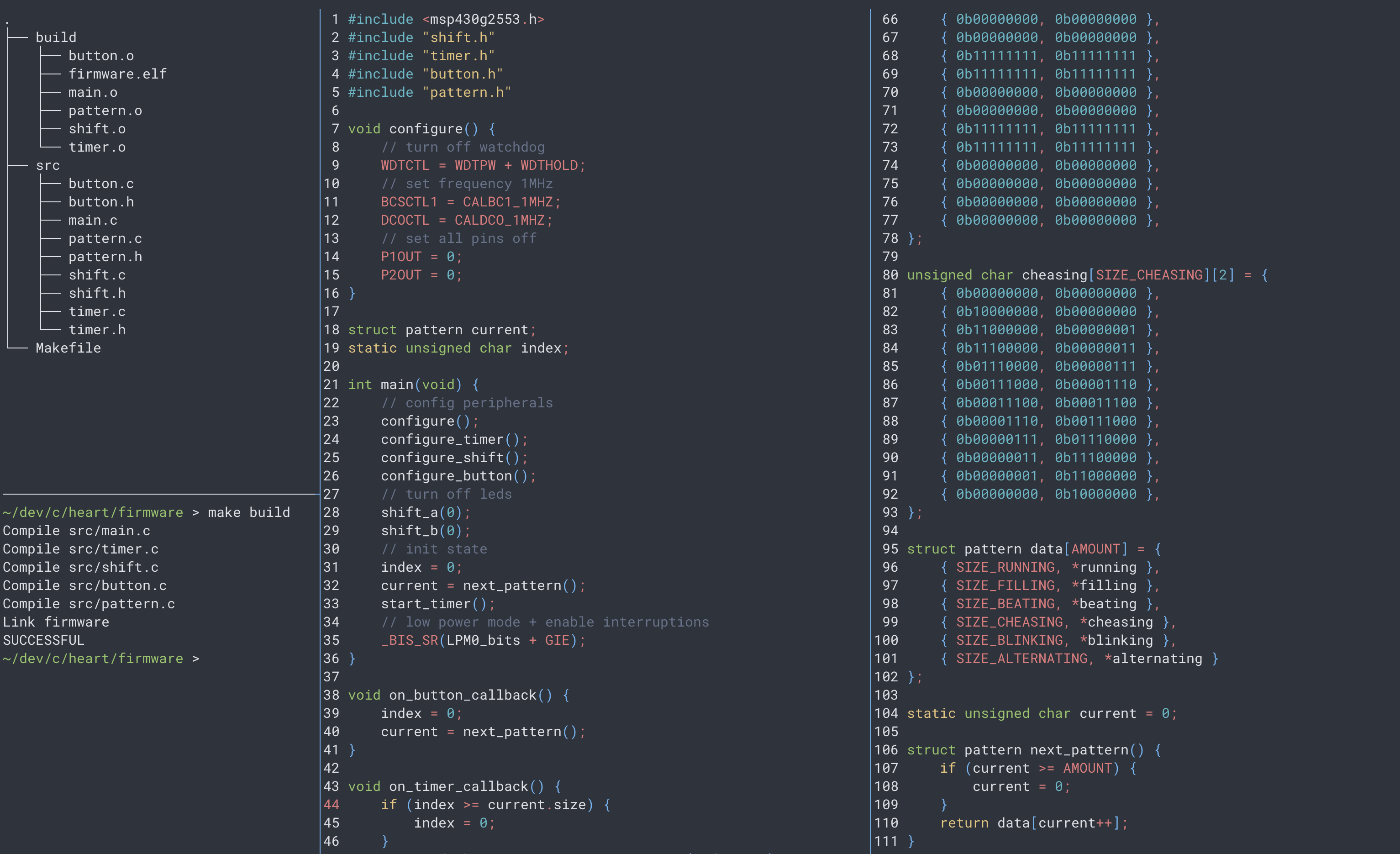Click shift.o in the tree listing
The height and width of the screenshot is (854, 1400).
pos(97,129)
